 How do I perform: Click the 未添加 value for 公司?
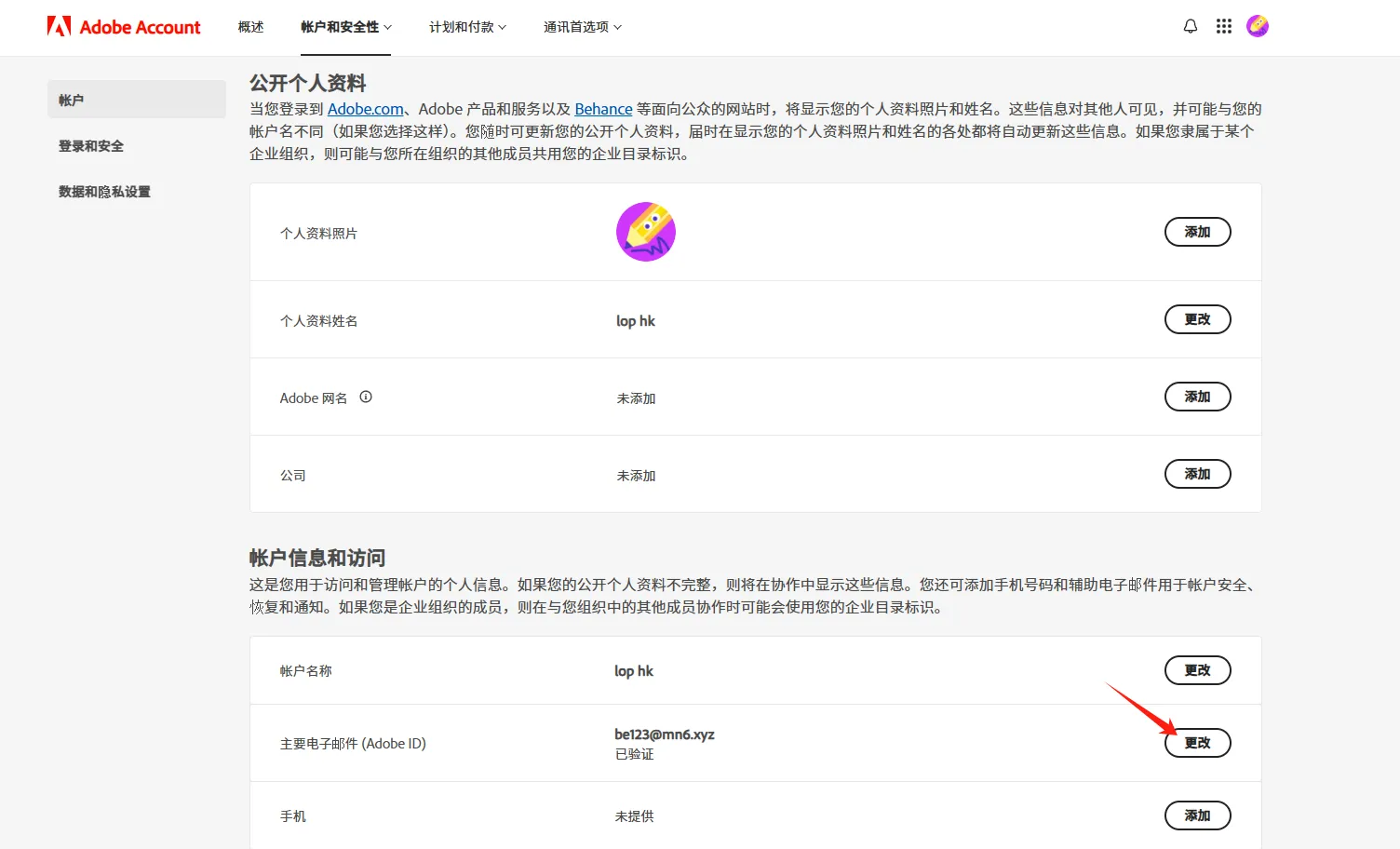pos(636,476)
